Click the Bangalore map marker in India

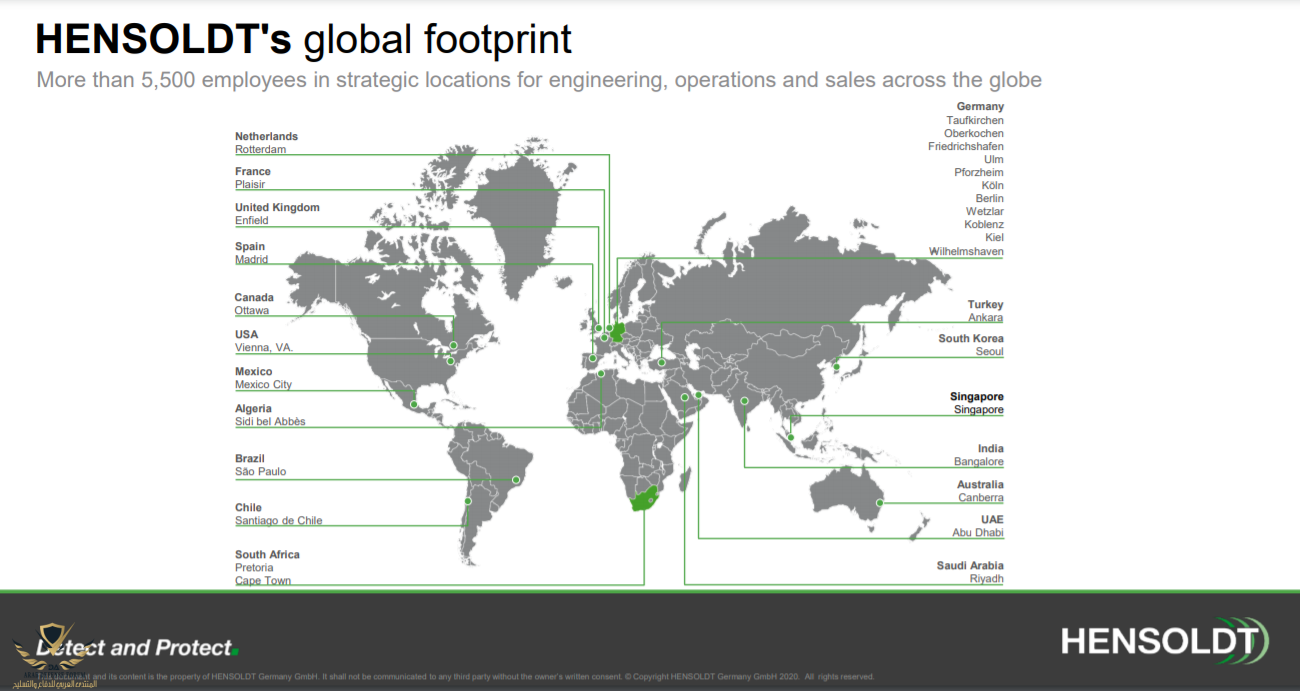745,402
